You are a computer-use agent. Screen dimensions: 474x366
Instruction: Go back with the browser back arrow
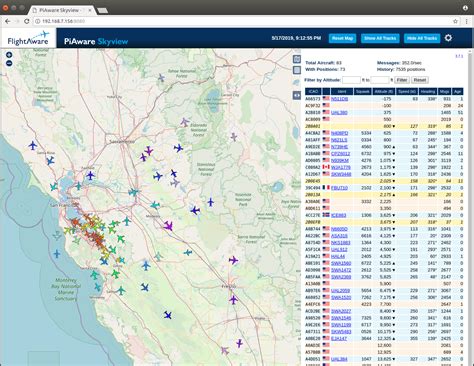[7, 21]
